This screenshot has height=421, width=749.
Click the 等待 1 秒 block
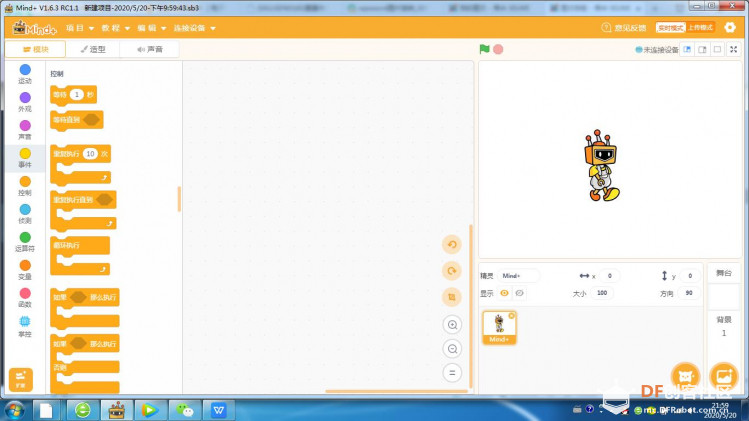tap(73, 95)
